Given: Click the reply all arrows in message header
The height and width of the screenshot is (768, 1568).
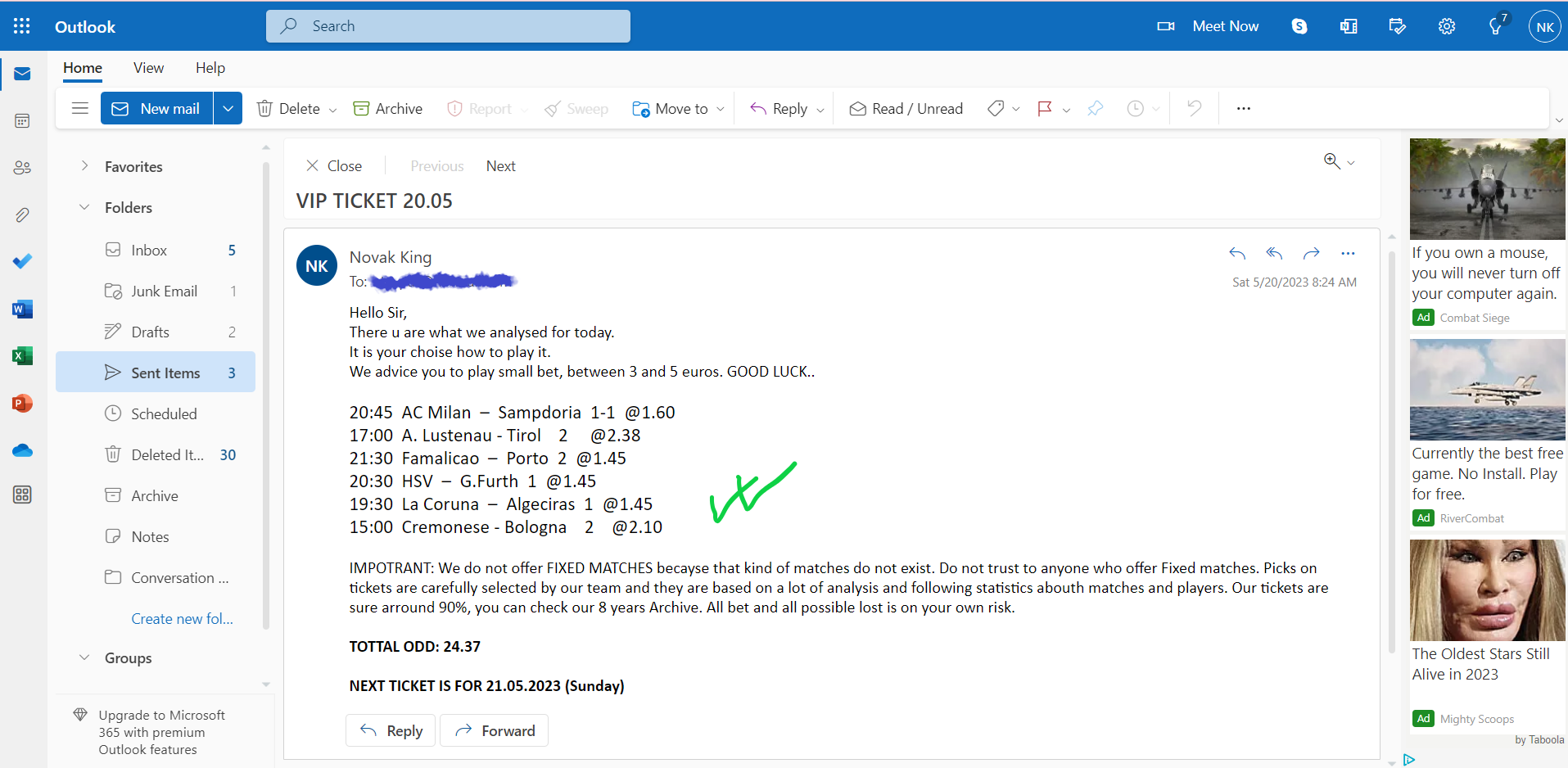Looking at the screenshot, I should click(x=1274, y=253).
